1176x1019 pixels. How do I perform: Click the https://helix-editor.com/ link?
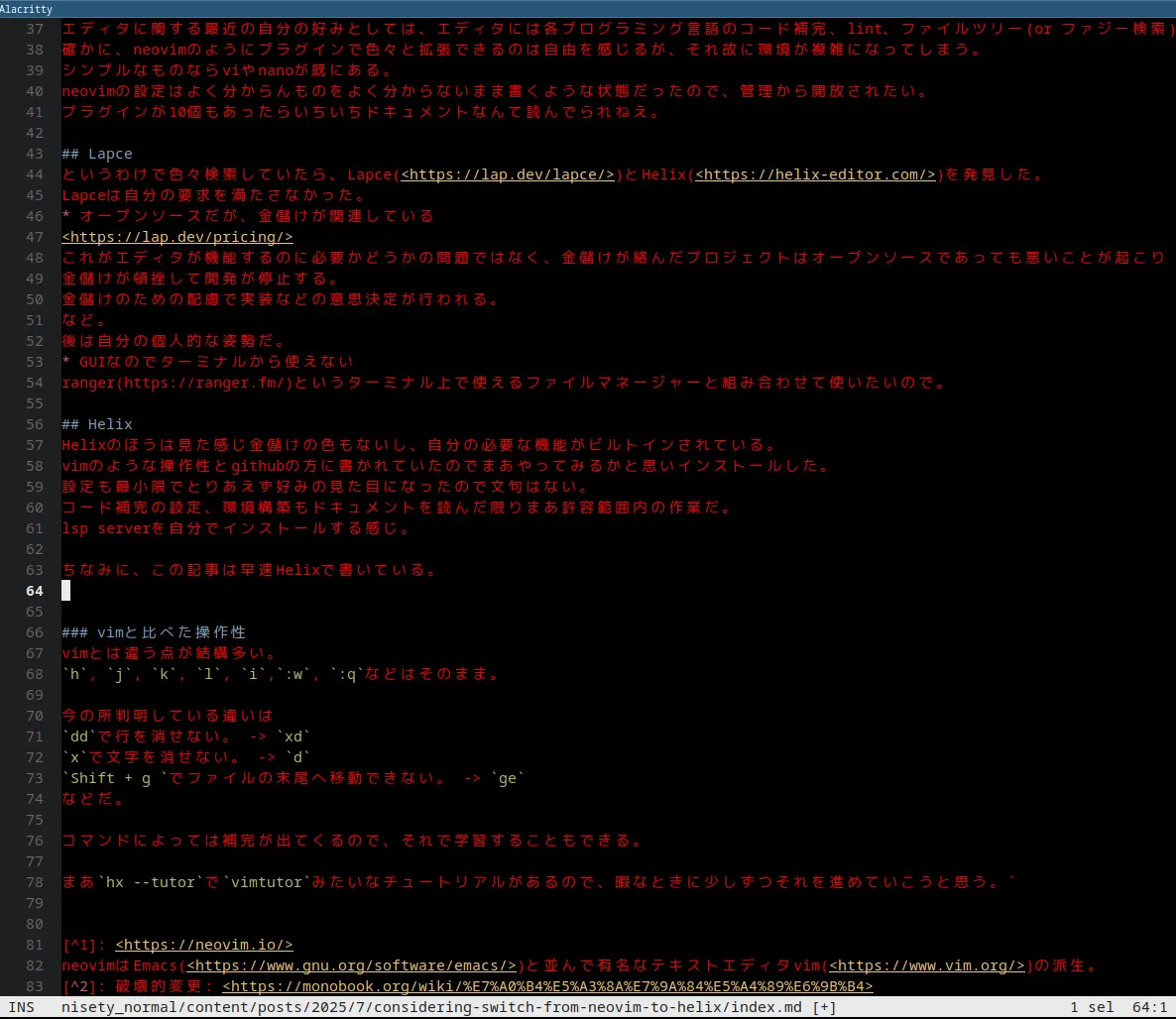click(x=815, y=174)
